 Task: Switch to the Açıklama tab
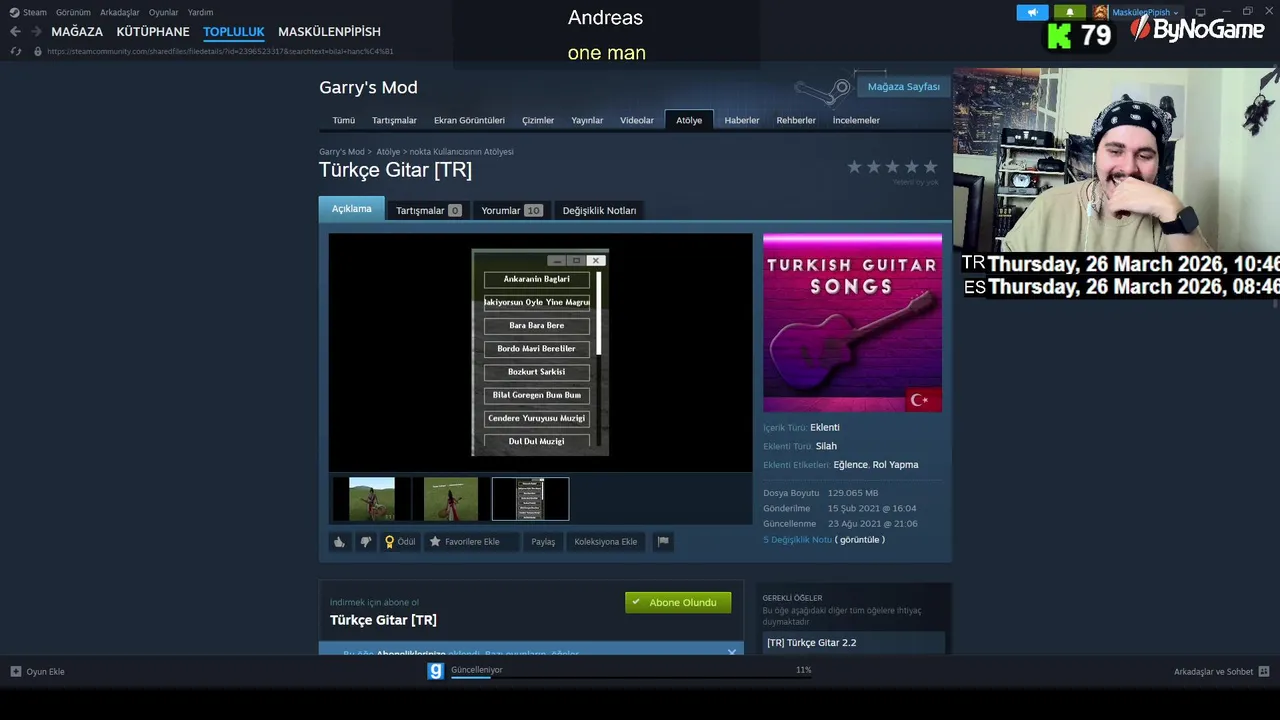pos(352,209)
